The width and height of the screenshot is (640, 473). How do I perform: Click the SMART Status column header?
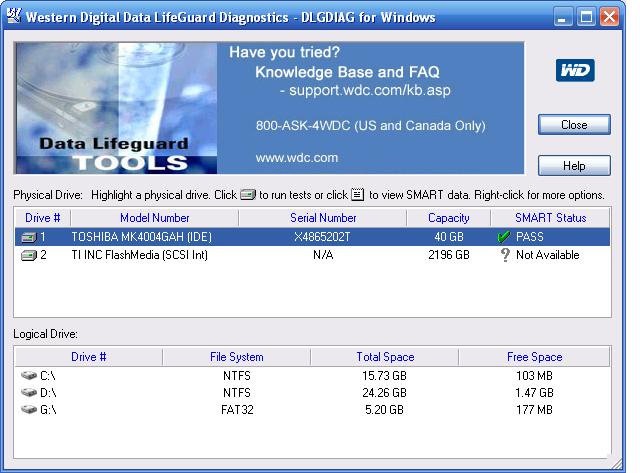550,218
